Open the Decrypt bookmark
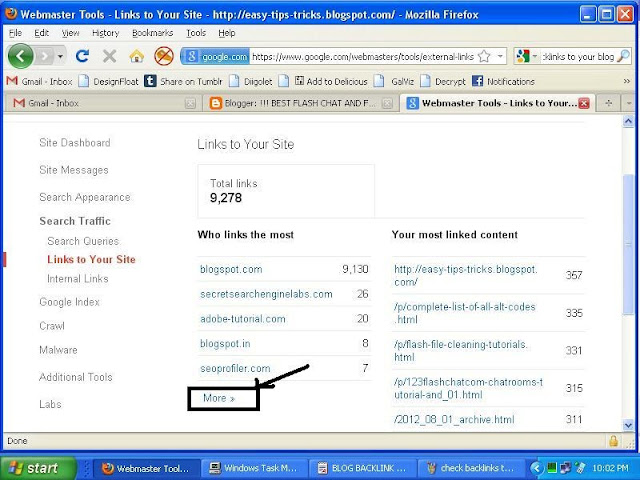This screenshot has height=480, width=640. click(443, 81)
